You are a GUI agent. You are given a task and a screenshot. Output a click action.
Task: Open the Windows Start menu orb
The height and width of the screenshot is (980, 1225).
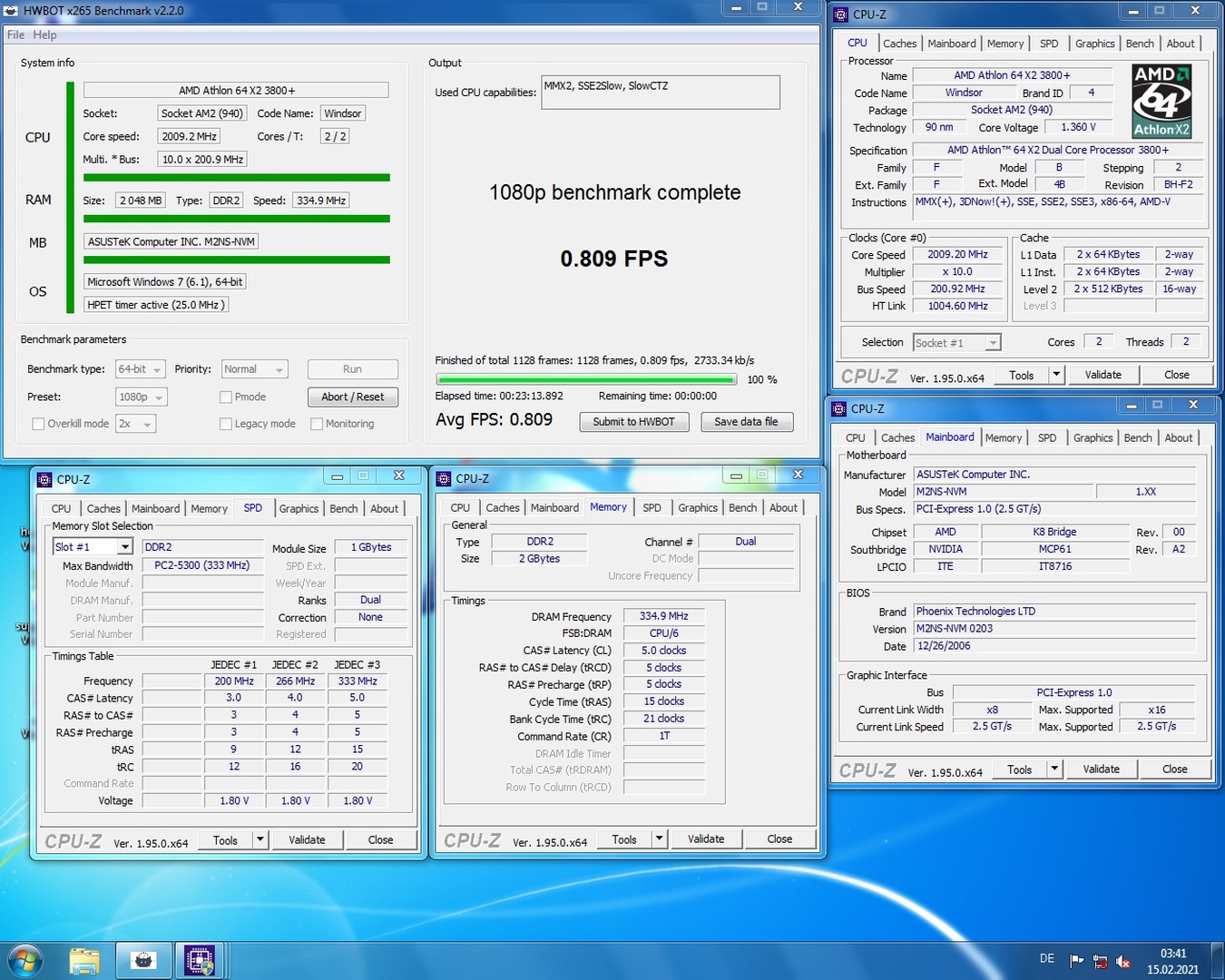point(24,961)
